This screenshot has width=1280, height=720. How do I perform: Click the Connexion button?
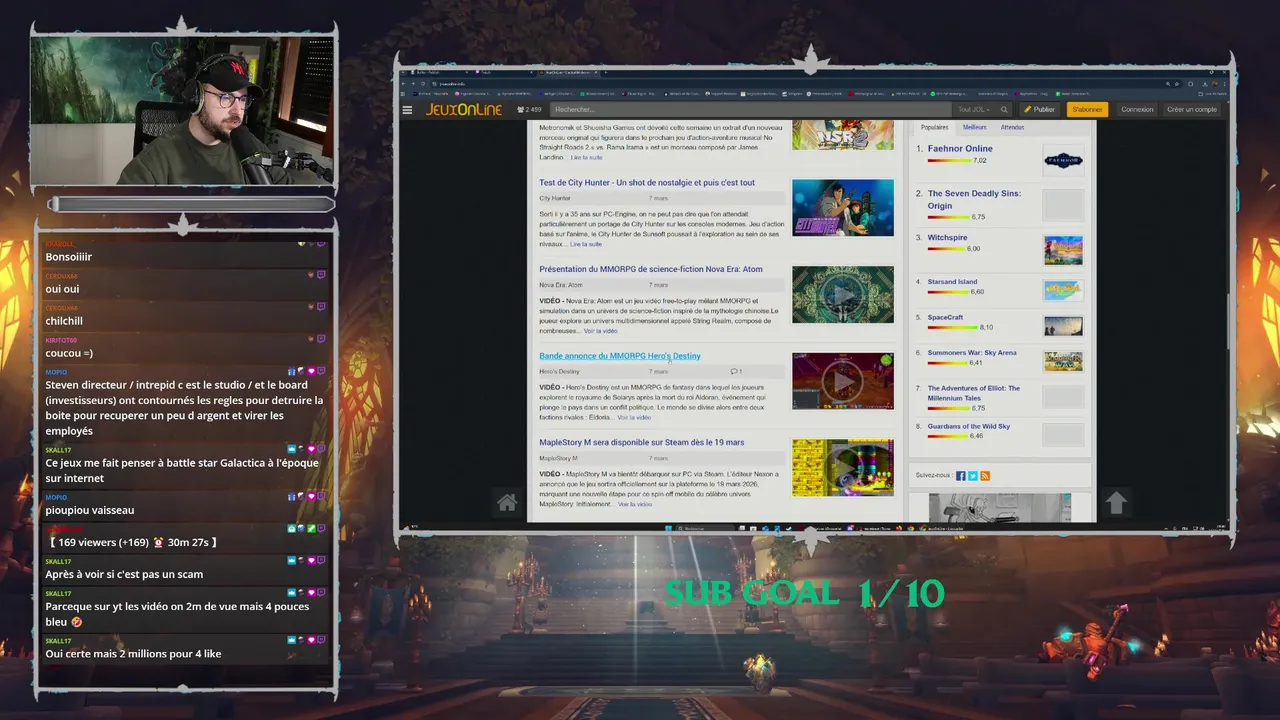[1137, 110]
